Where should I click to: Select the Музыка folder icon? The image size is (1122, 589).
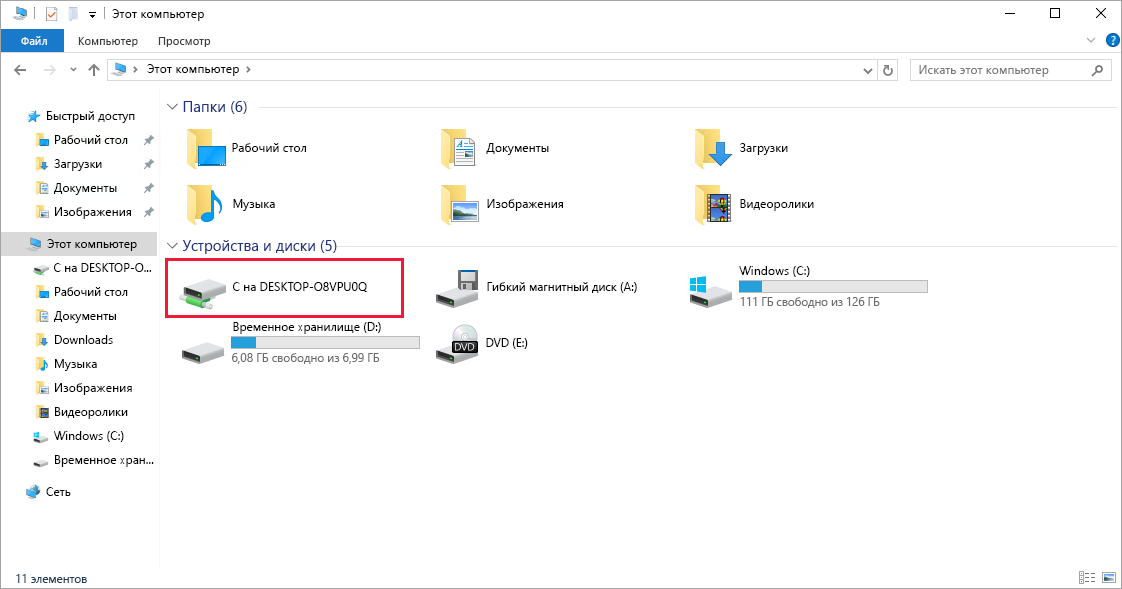coord(205,204)
